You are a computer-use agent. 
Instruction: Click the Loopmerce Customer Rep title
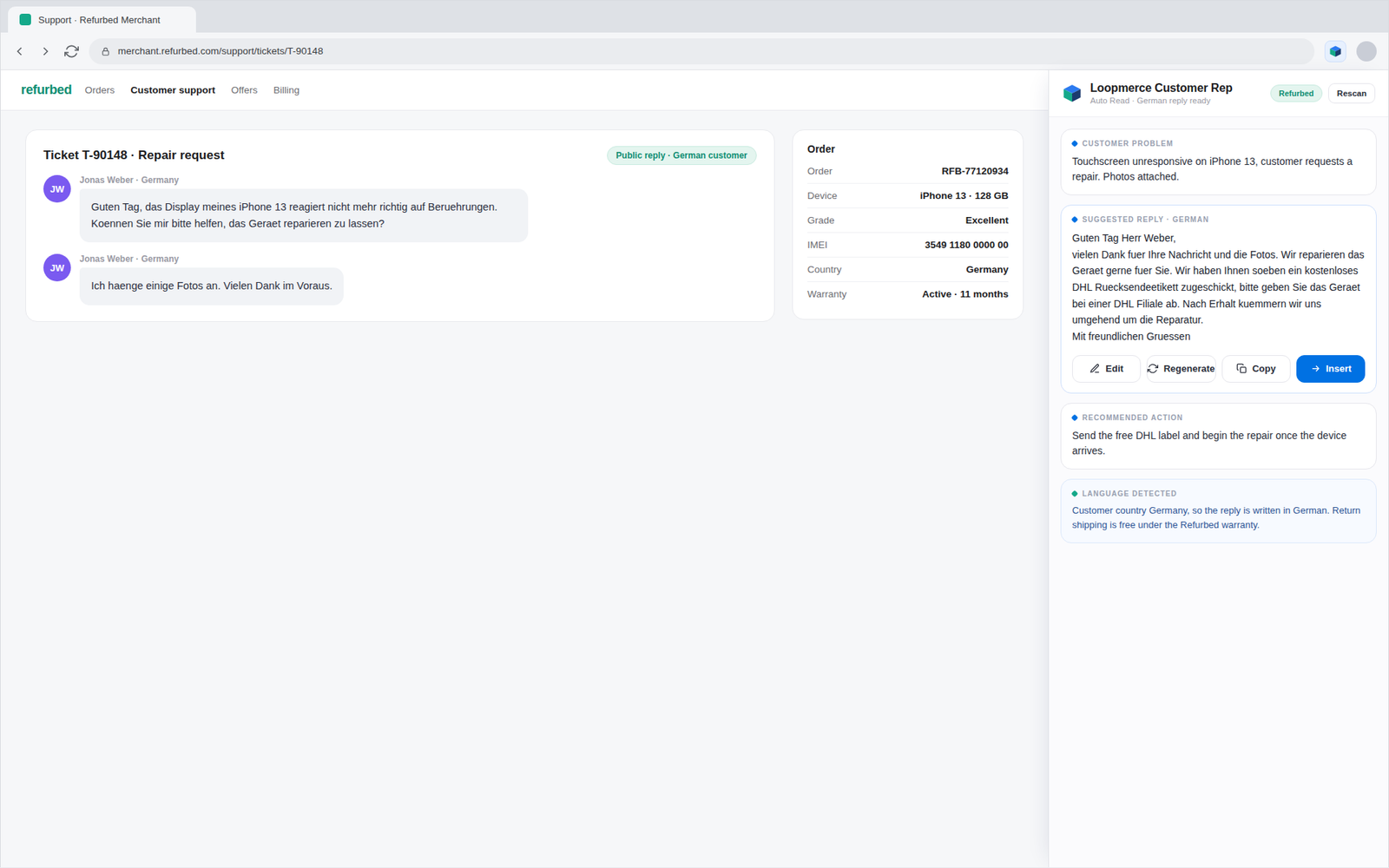click(1161, 88)
